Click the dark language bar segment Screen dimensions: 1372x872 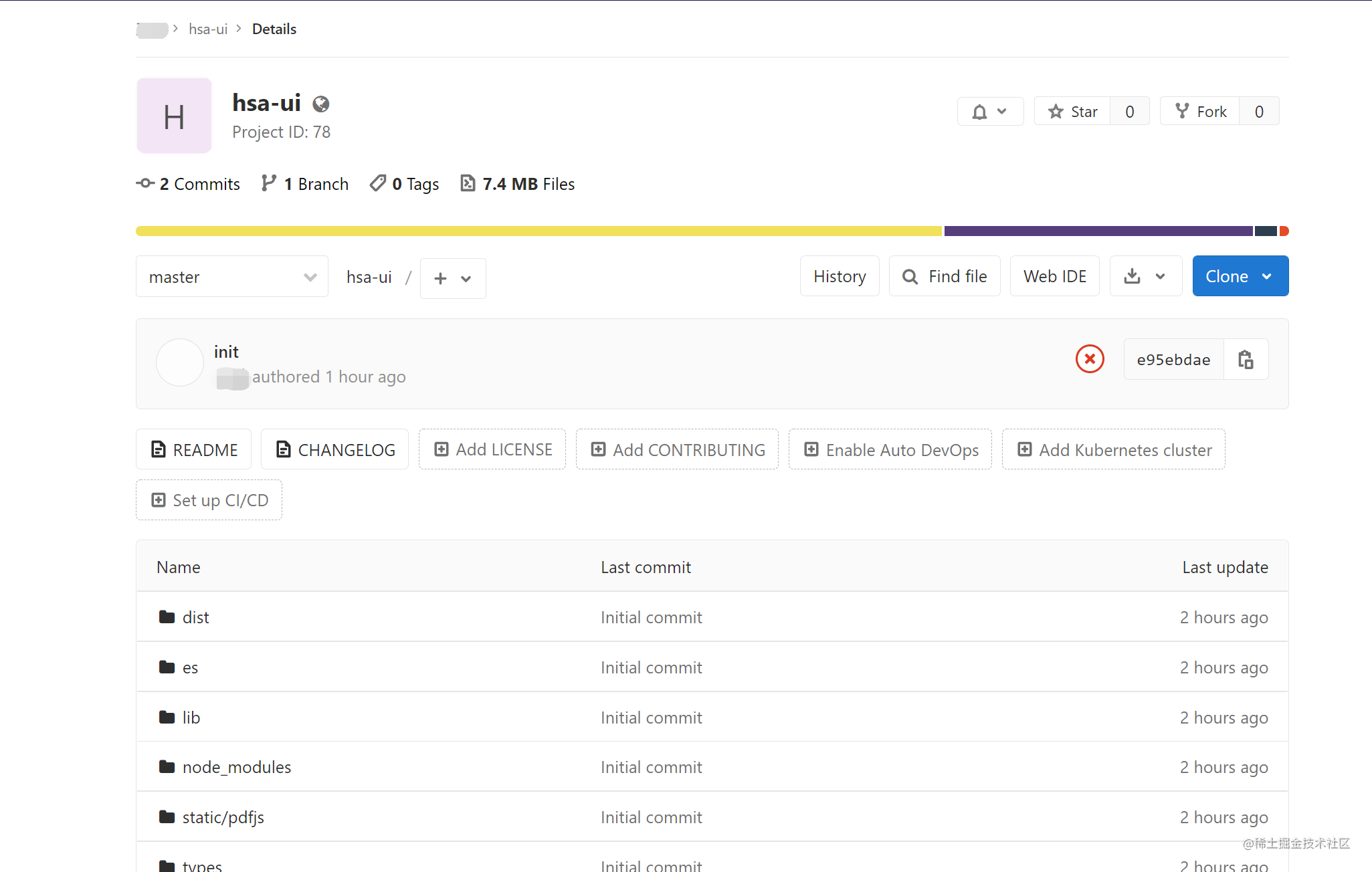1266,231
